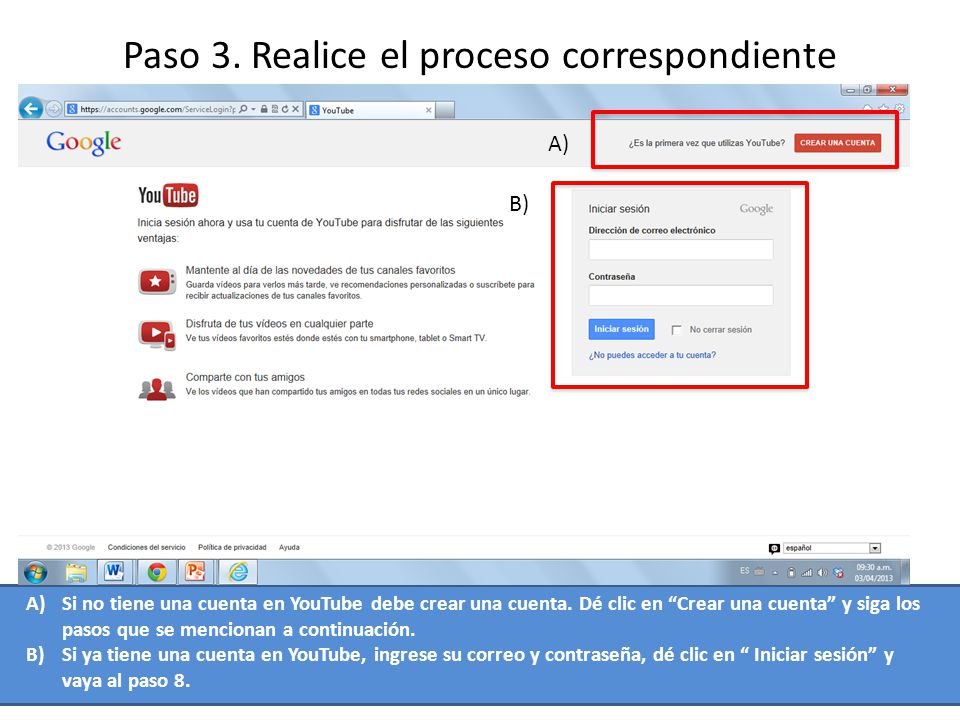Click the browser Forward arrow button
The image size is (960, 720).
(x=54, y=109)
